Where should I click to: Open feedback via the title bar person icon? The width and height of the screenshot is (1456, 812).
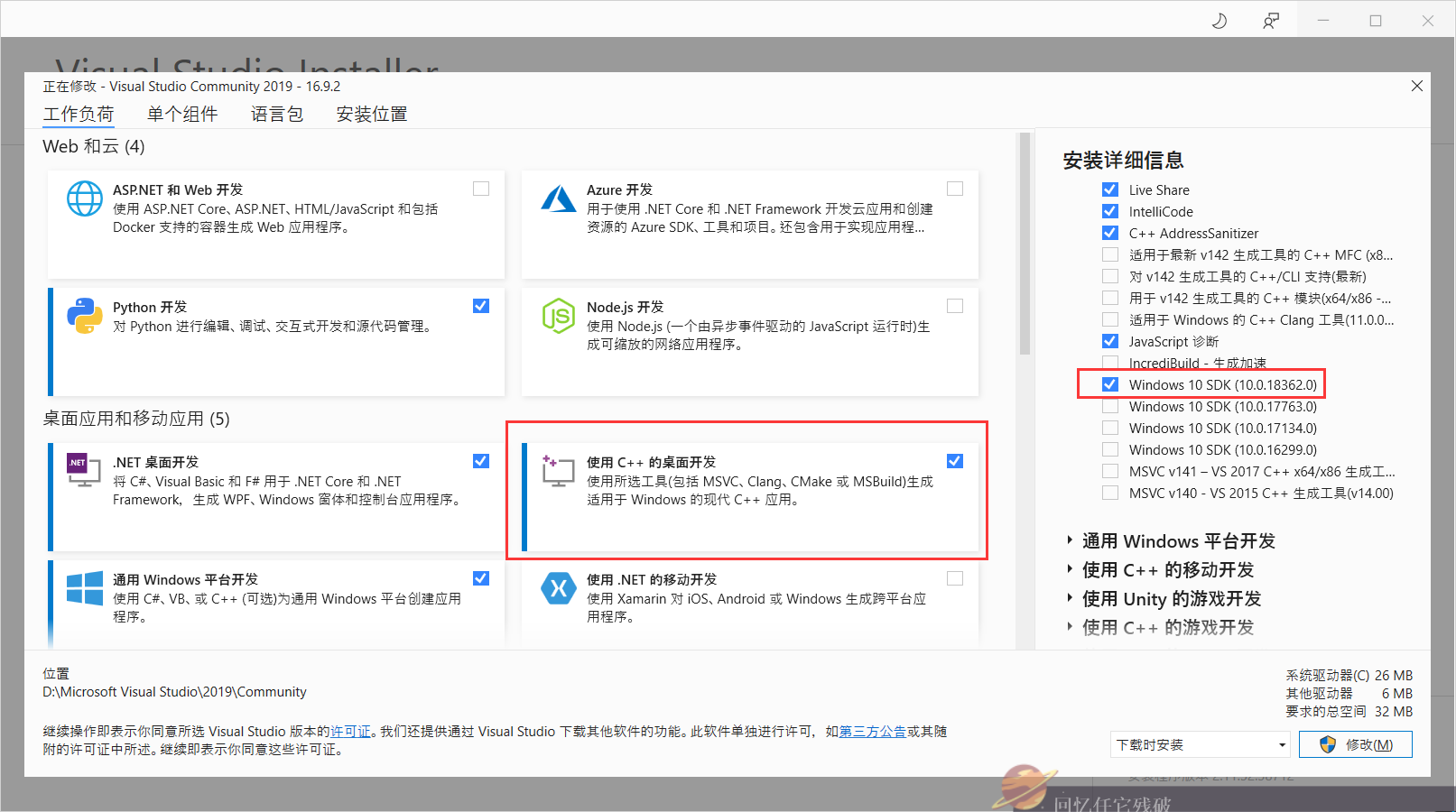(1271, 19)
